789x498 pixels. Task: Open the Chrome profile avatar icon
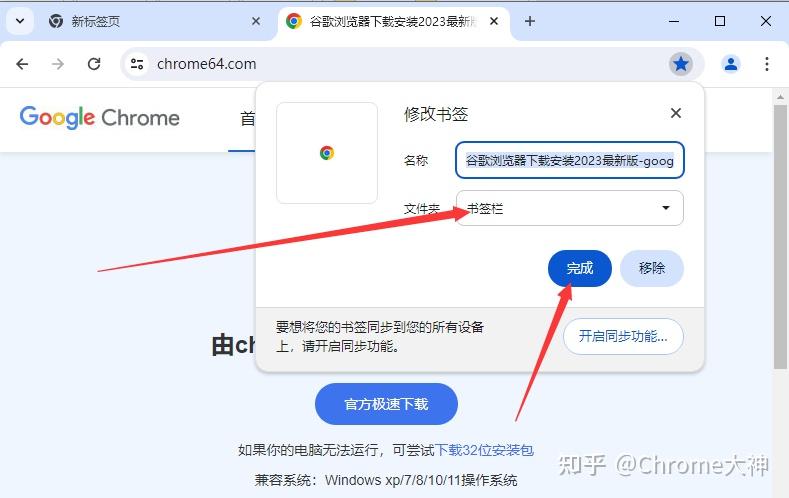[x=731, y=64]
